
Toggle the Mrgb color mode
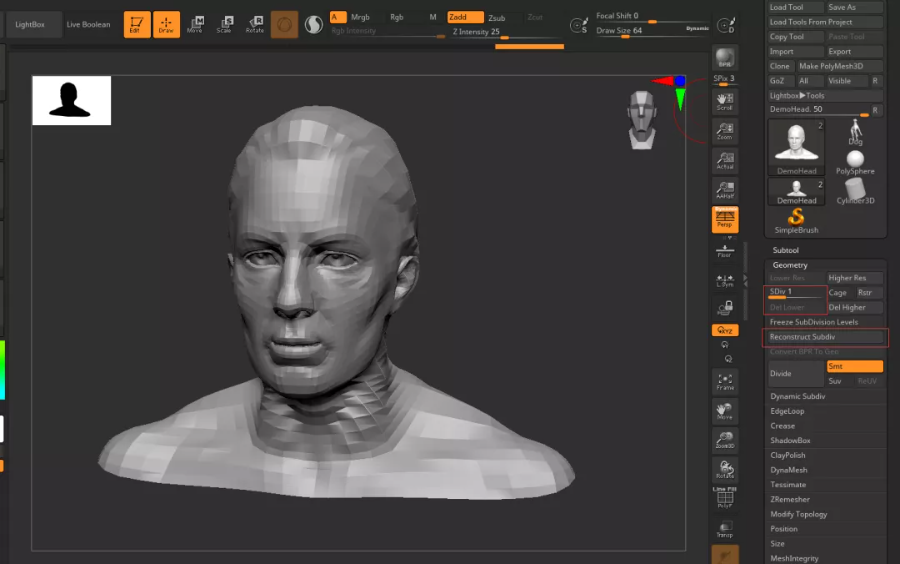tap(360, 17)
